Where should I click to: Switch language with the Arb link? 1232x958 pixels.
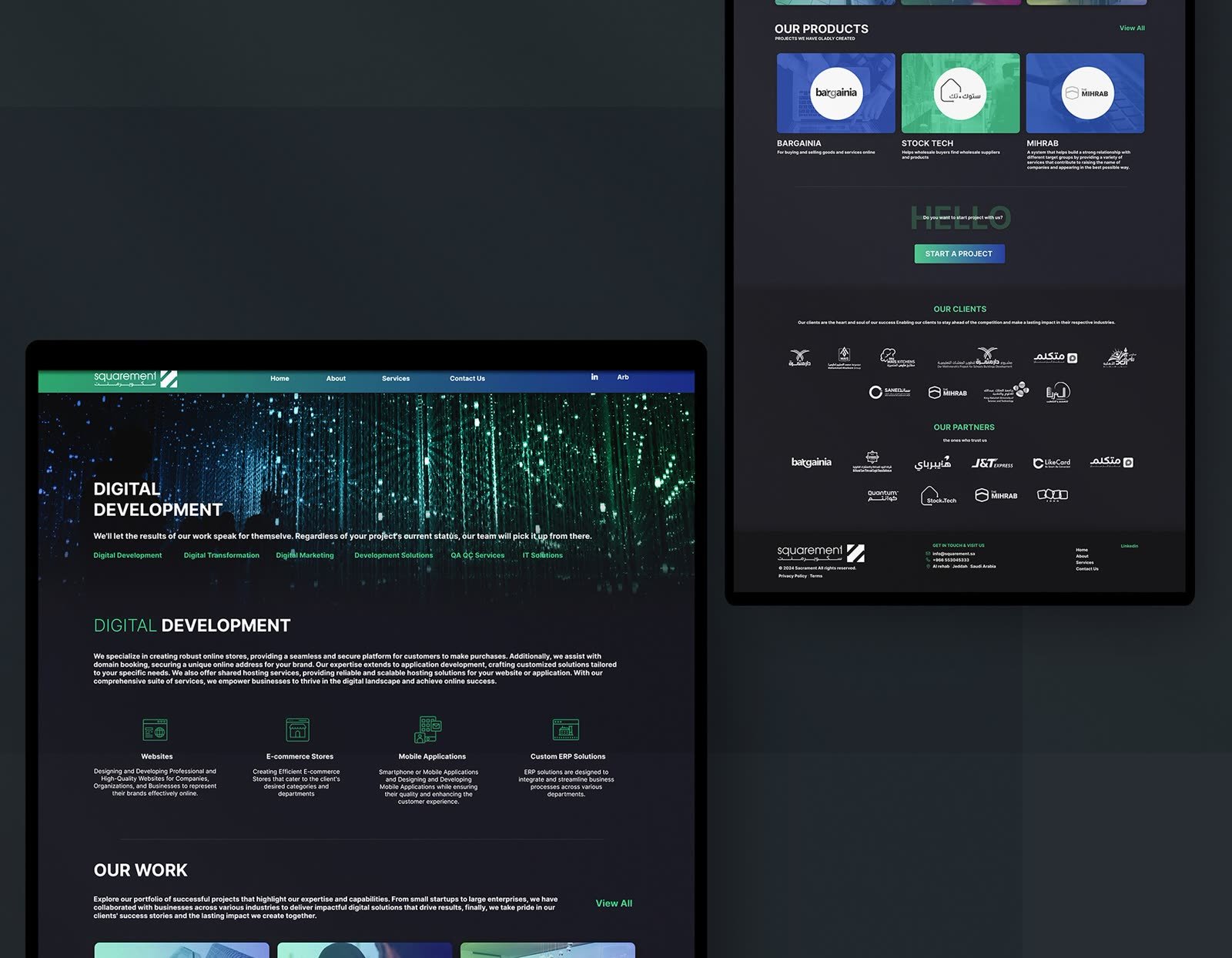pyautogui.click(x=623, y=377)
